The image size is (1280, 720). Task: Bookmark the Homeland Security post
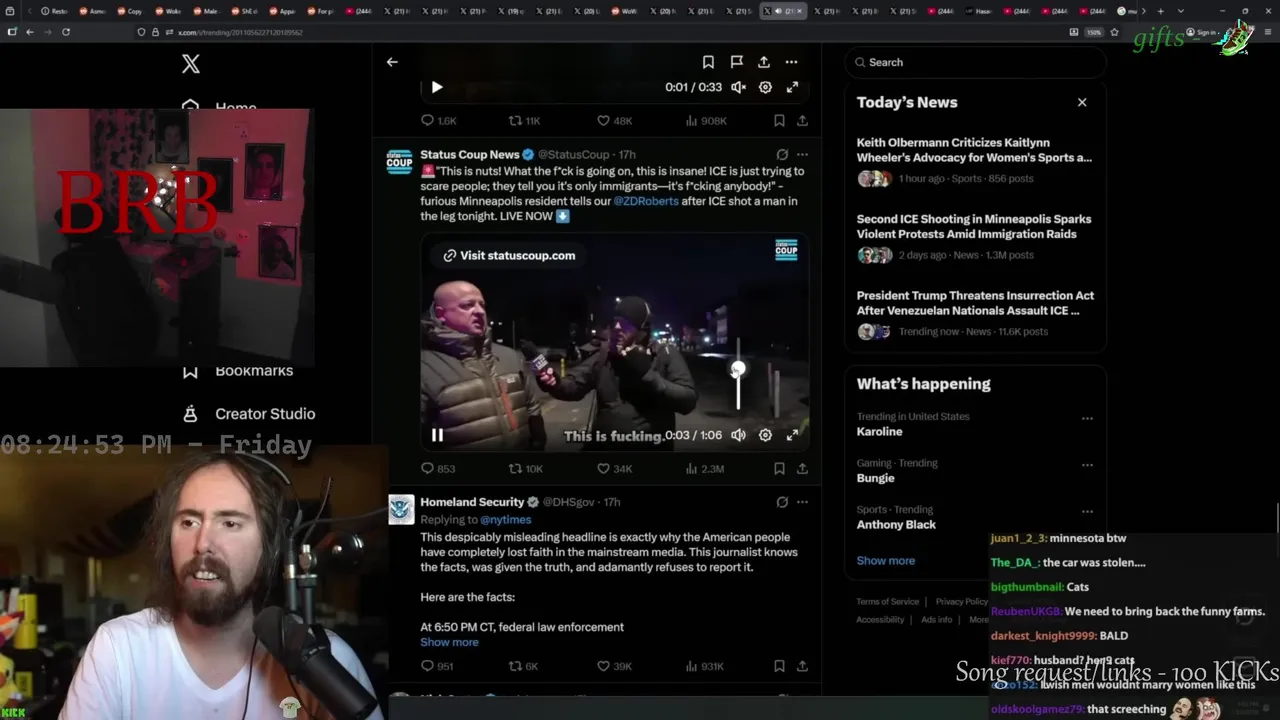click(x=779, y=666)
